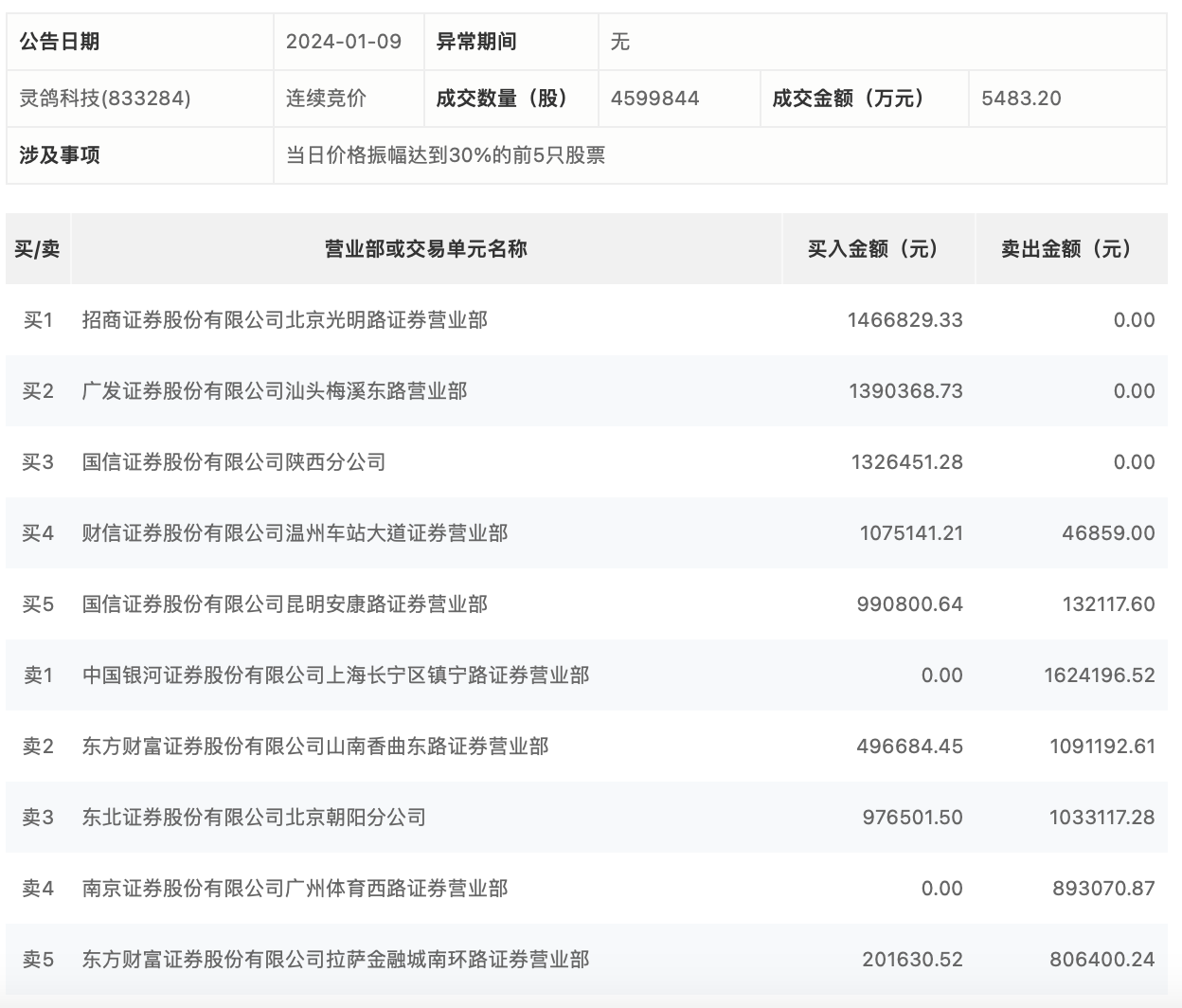Click sell amount 1033117.28

click(1102, 818)
